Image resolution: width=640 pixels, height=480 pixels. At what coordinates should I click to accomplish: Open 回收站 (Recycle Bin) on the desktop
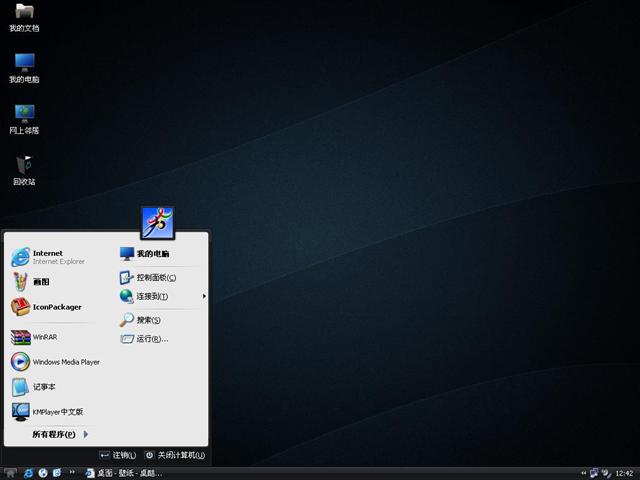point(24,168)
